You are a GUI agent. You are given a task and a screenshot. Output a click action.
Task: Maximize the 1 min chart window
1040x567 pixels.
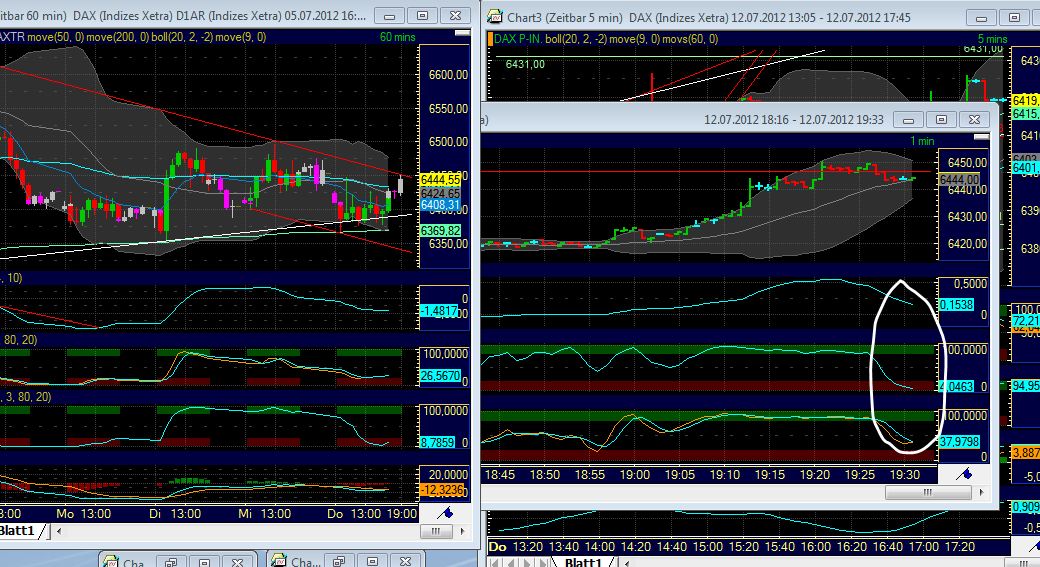[x=941, y=119]
